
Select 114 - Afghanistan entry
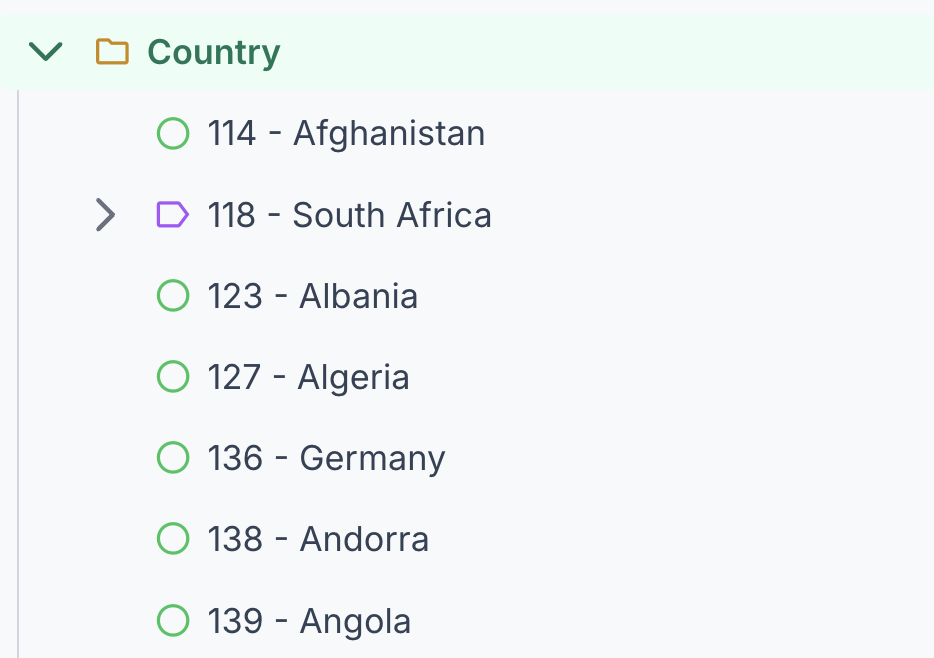346,133
